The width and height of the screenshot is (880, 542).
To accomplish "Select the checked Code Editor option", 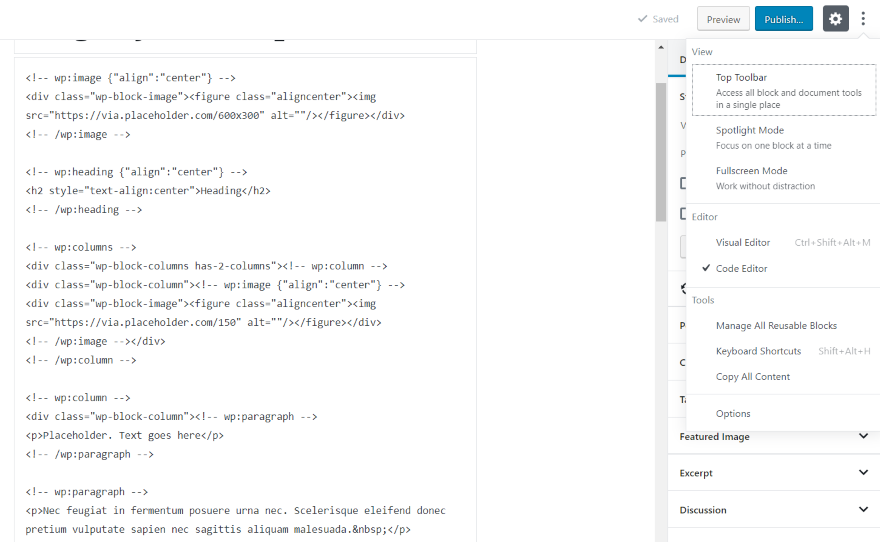I will (x=783, y=268).
